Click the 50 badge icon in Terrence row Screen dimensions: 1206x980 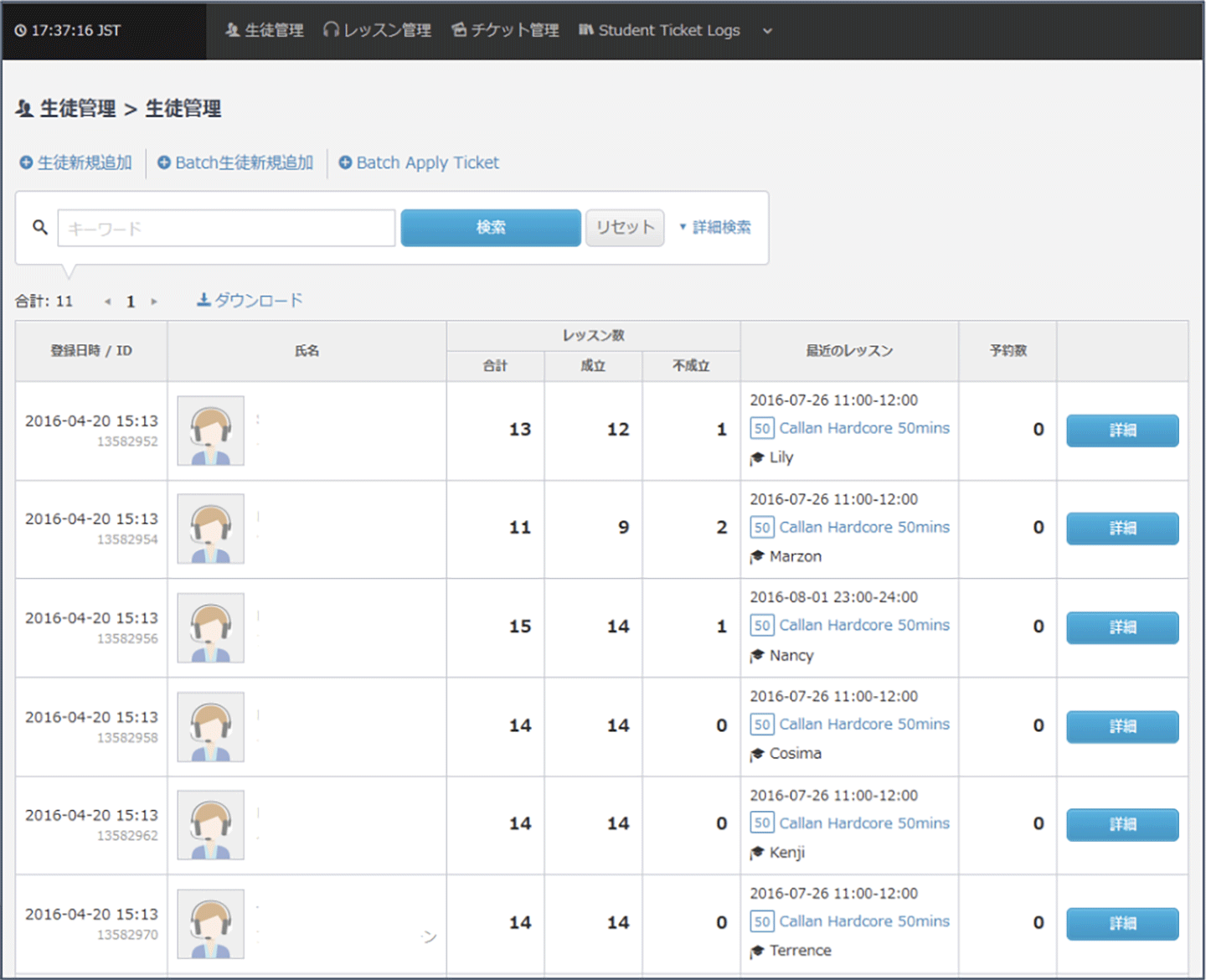coord(762,921)
